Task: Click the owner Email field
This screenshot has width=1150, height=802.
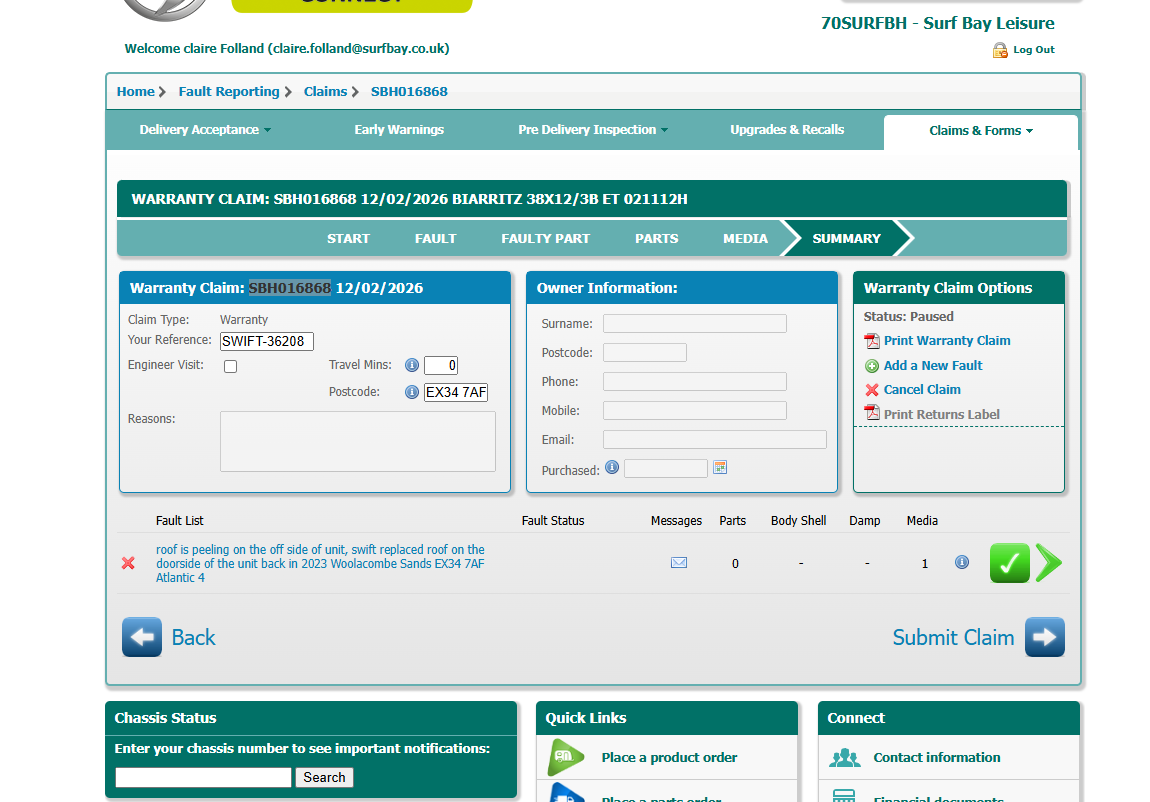Action: (714, 439)
